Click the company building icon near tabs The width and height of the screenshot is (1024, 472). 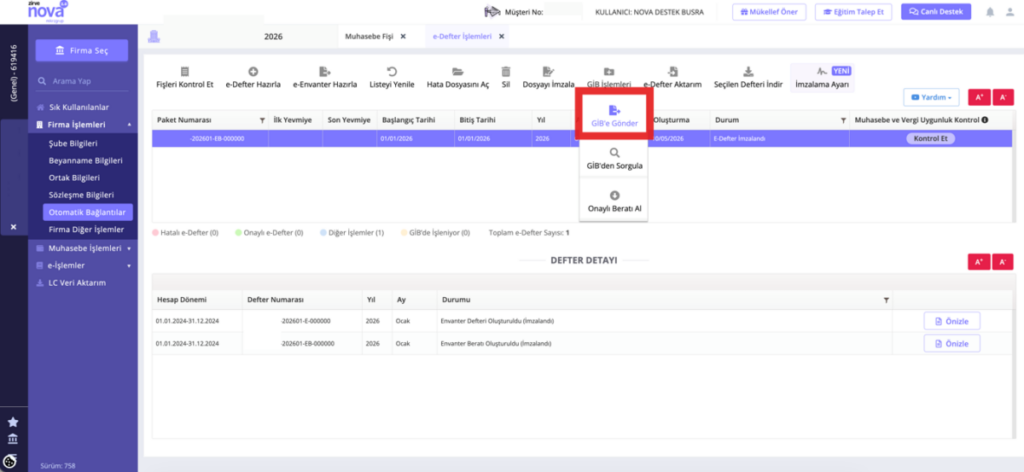[153, 37]
